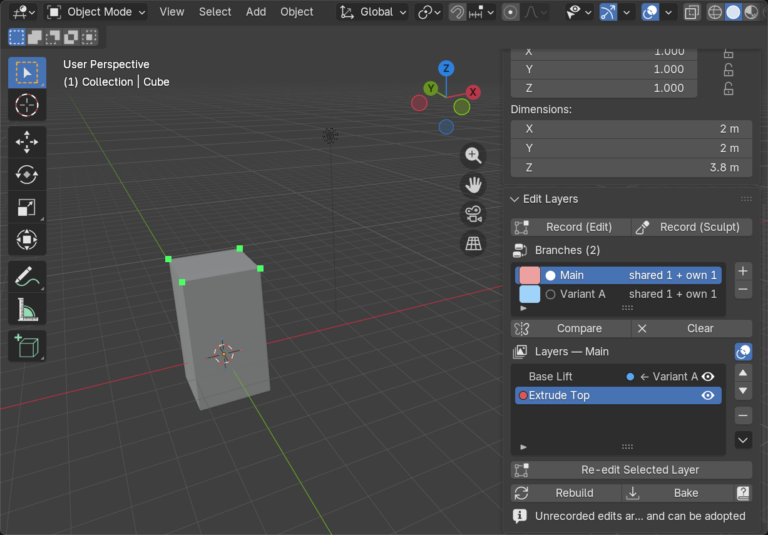768x535 pixels.
Task: Set selection mode to subtract
Action: pos(53,37)
